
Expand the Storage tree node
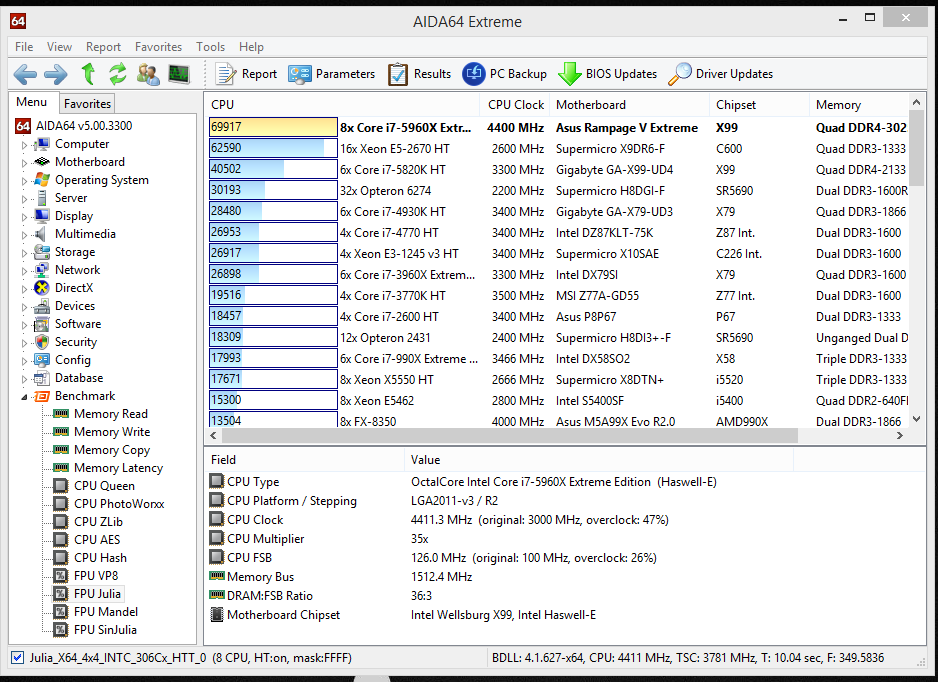tap(24, 253)
